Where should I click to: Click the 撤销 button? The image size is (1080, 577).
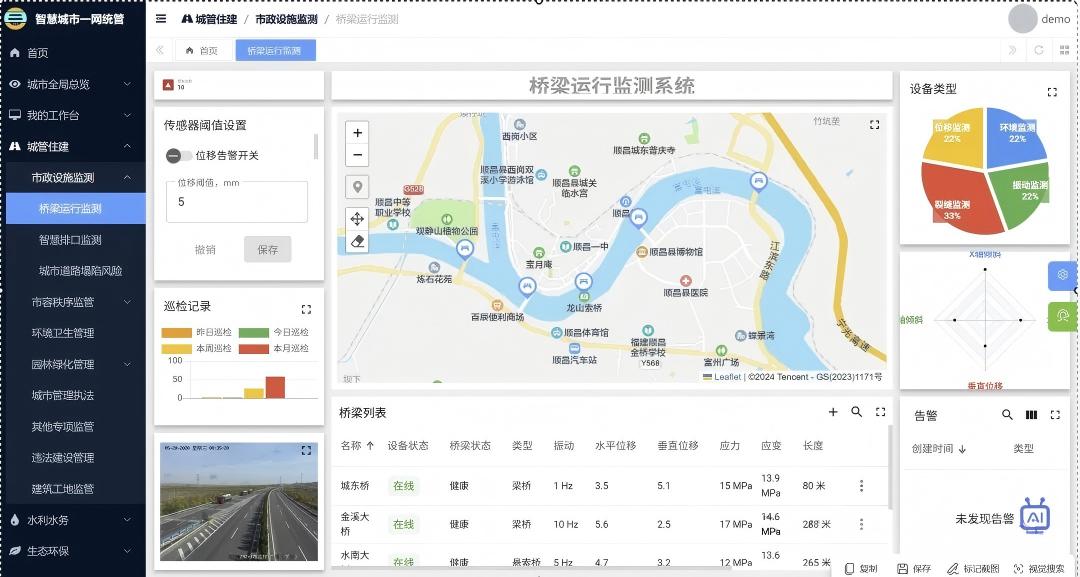tap(205, 250)
